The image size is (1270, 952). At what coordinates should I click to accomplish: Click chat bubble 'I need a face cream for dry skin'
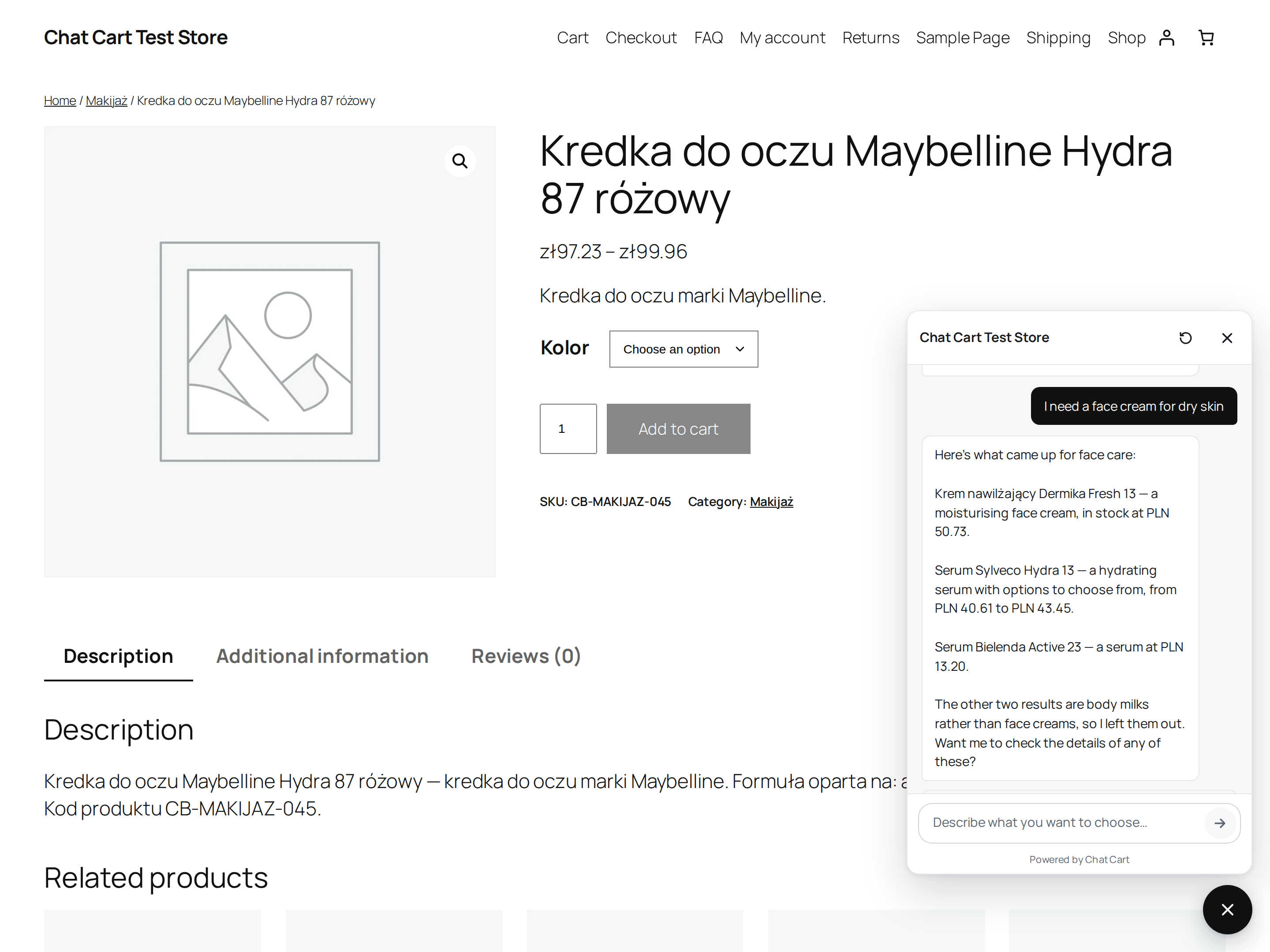(1133, 406)
